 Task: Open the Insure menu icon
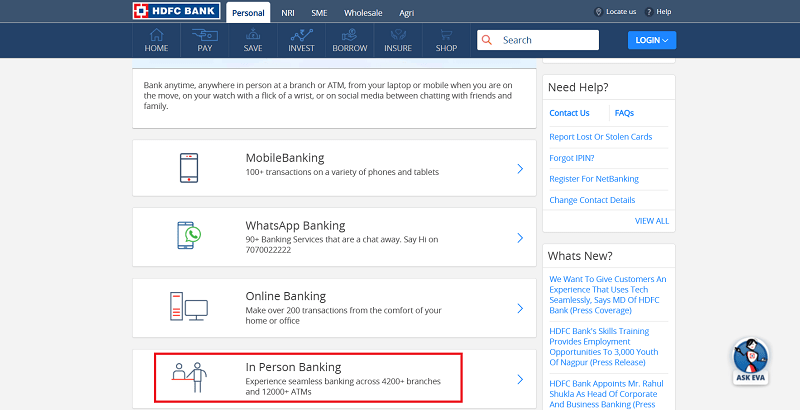point(398,35)
